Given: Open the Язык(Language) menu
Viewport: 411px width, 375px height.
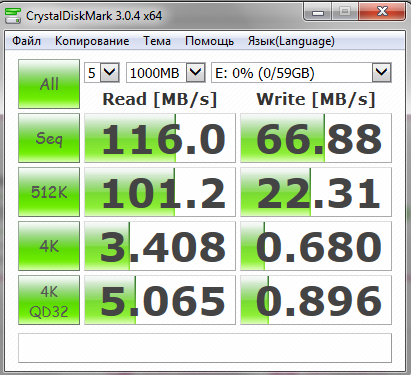Looking at the screenshot, I should (x=291, y=41).
